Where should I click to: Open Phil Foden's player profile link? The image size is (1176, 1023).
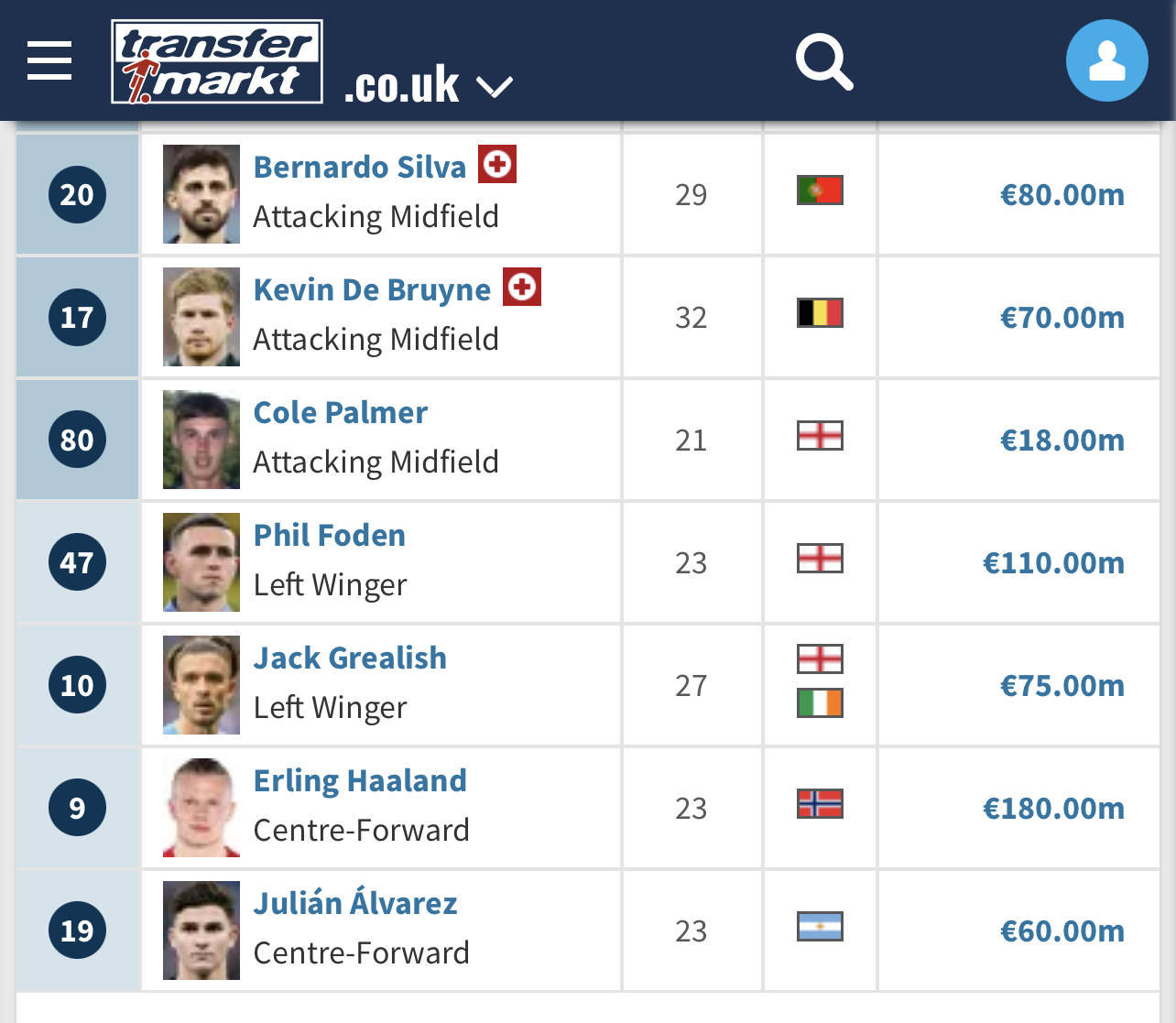pyautogui.click(x=330, y=535)
